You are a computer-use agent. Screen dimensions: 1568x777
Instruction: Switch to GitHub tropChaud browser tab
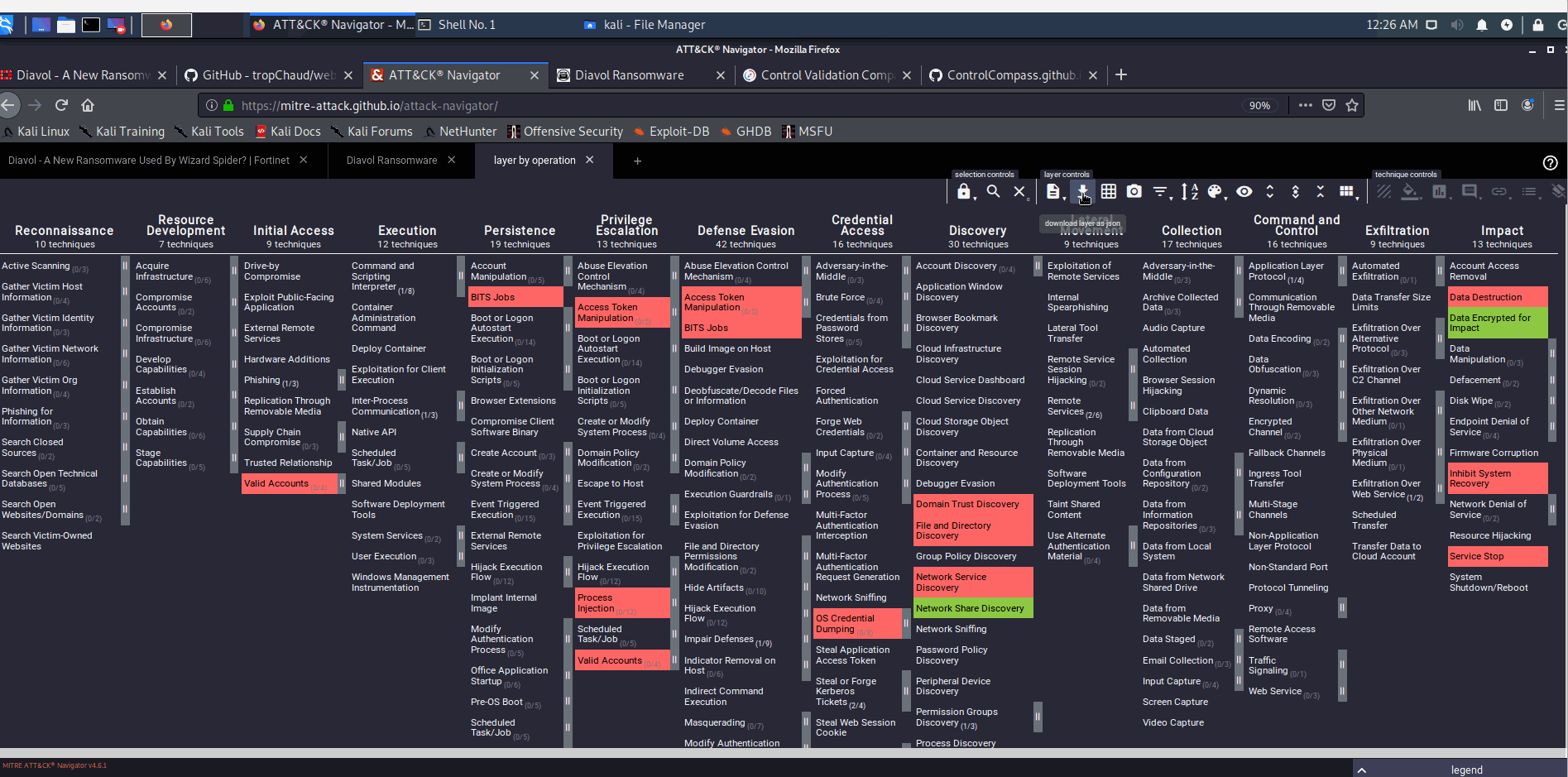(x=268, y=75)
